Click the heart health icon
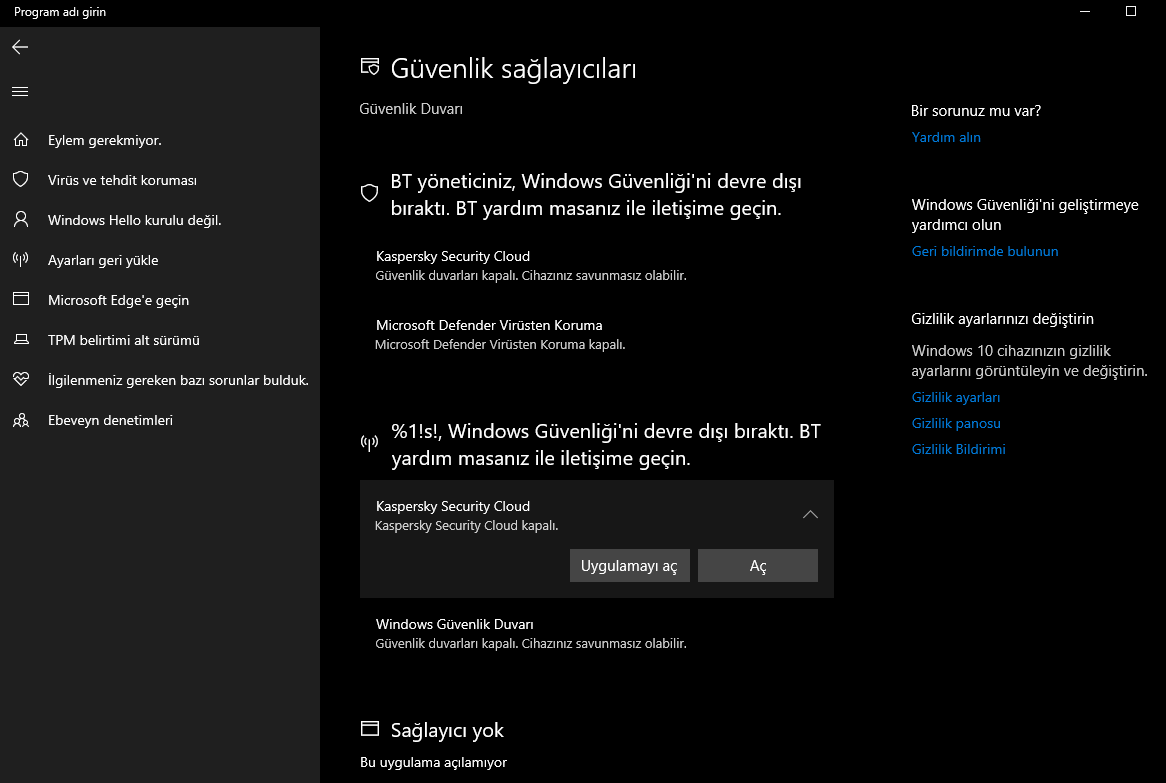Image resolution: width=1166 pixels, height=783 pixels. pos(20,380)
